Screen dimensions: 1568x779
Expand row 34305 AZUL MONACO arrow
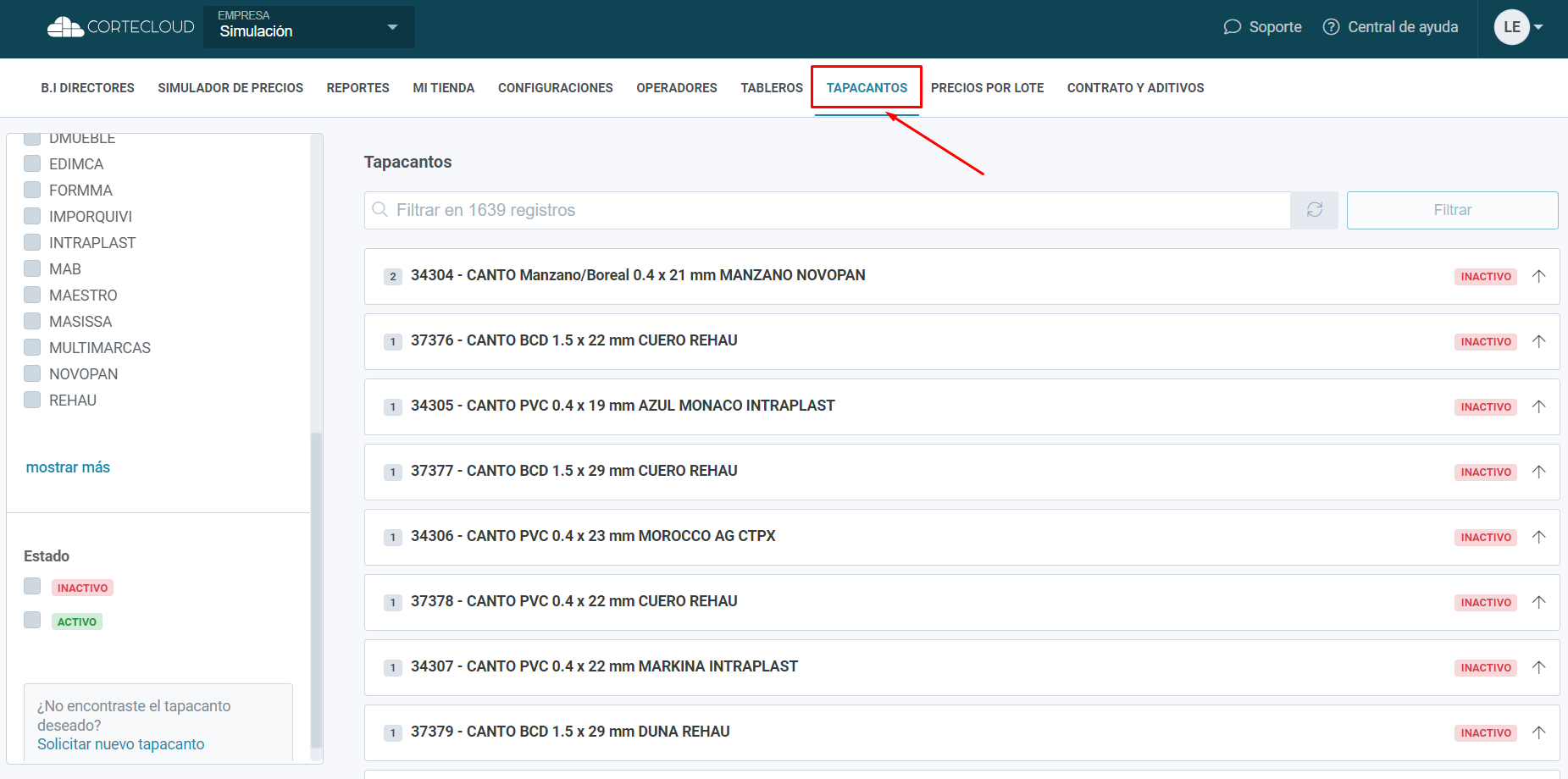click(1539, 406)
